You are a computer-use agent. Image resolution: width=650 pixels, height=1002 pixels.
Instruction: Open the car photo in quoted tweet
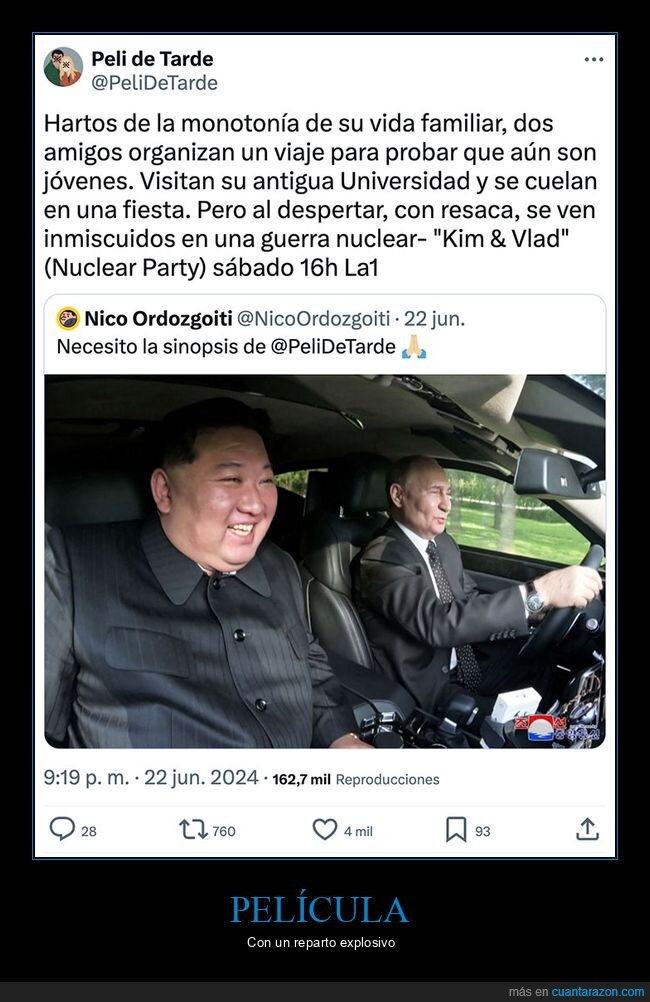click(x=325, y=561)
